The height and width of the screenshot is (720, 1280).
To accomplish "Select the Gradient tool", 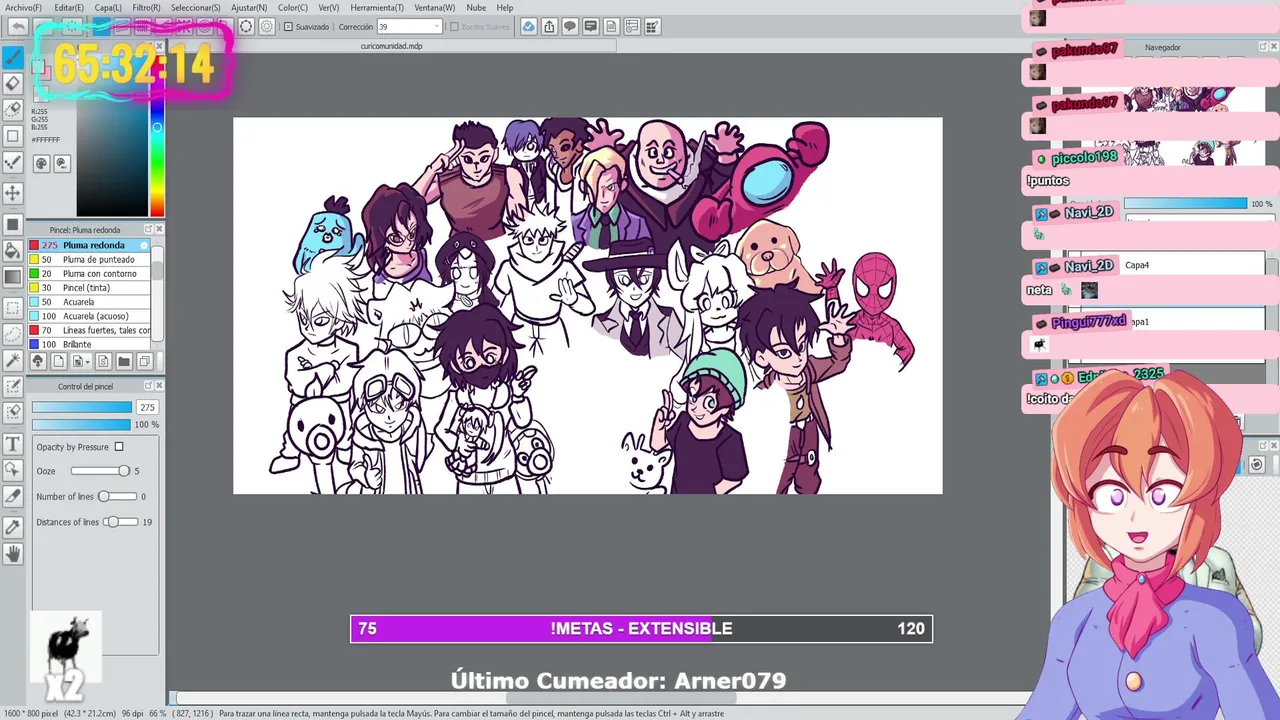I will coord(13,277).
